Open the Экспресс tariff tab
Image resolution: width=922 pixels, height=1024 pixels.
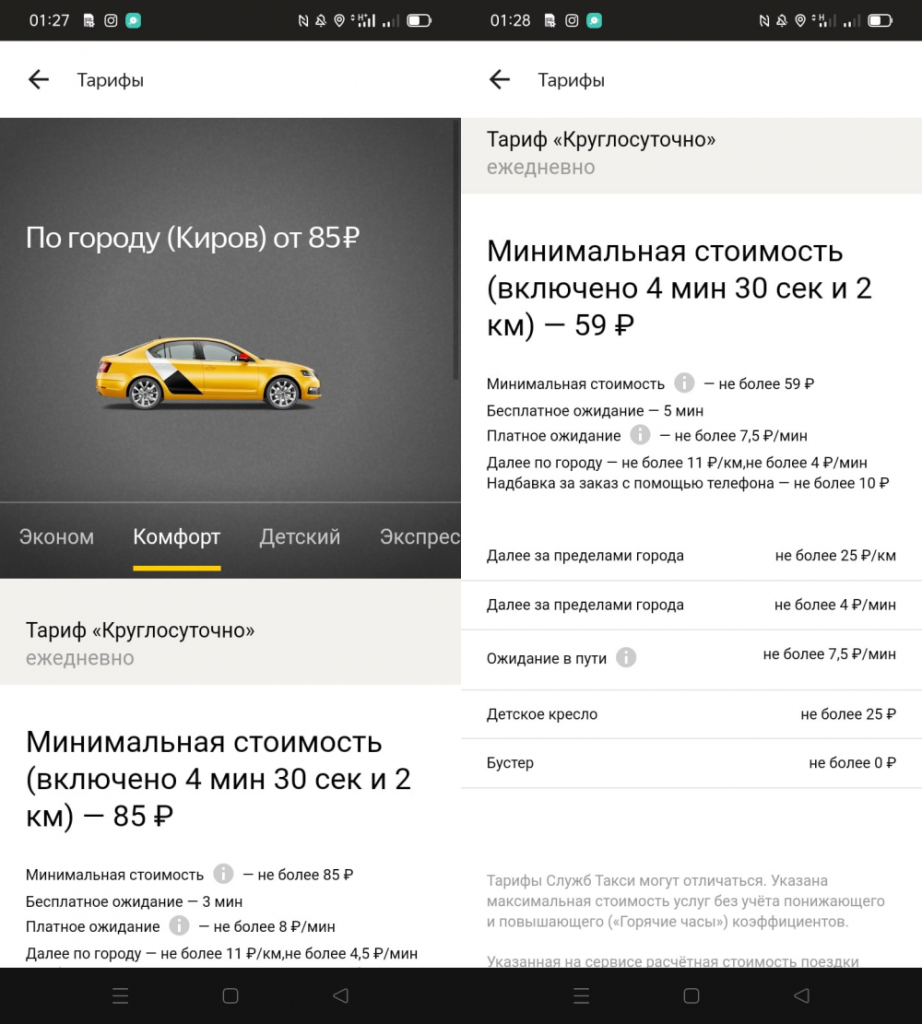(x=420, y=537)
